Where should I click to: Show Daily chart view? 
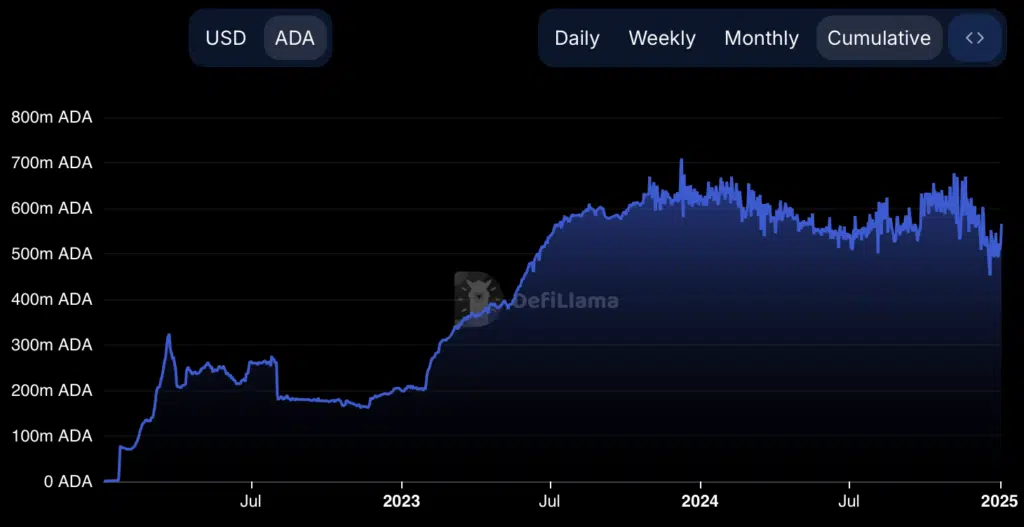[x=577, y=38]
